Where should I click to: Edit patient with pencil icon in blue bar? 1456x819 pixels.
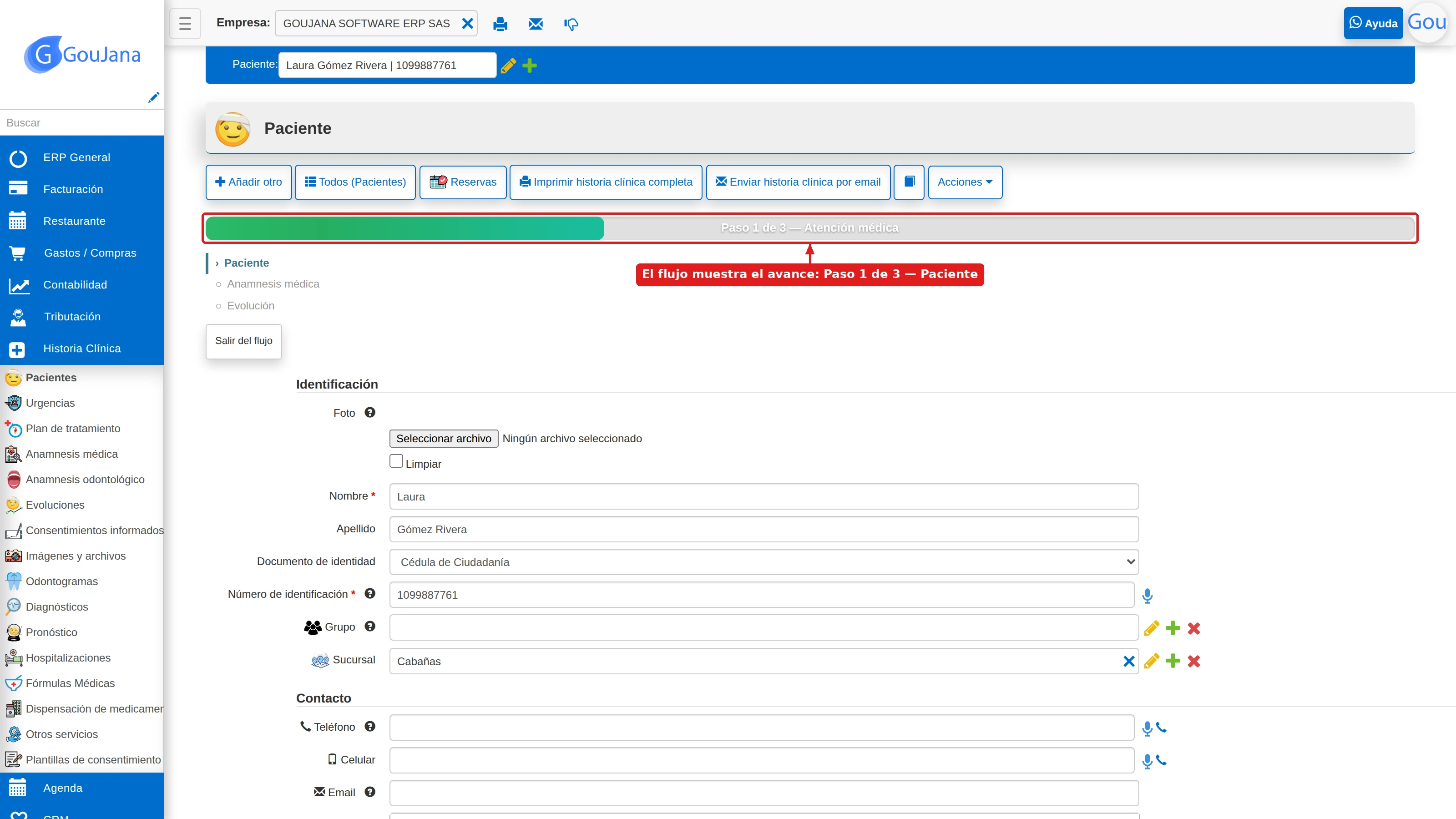pos(508,66)
